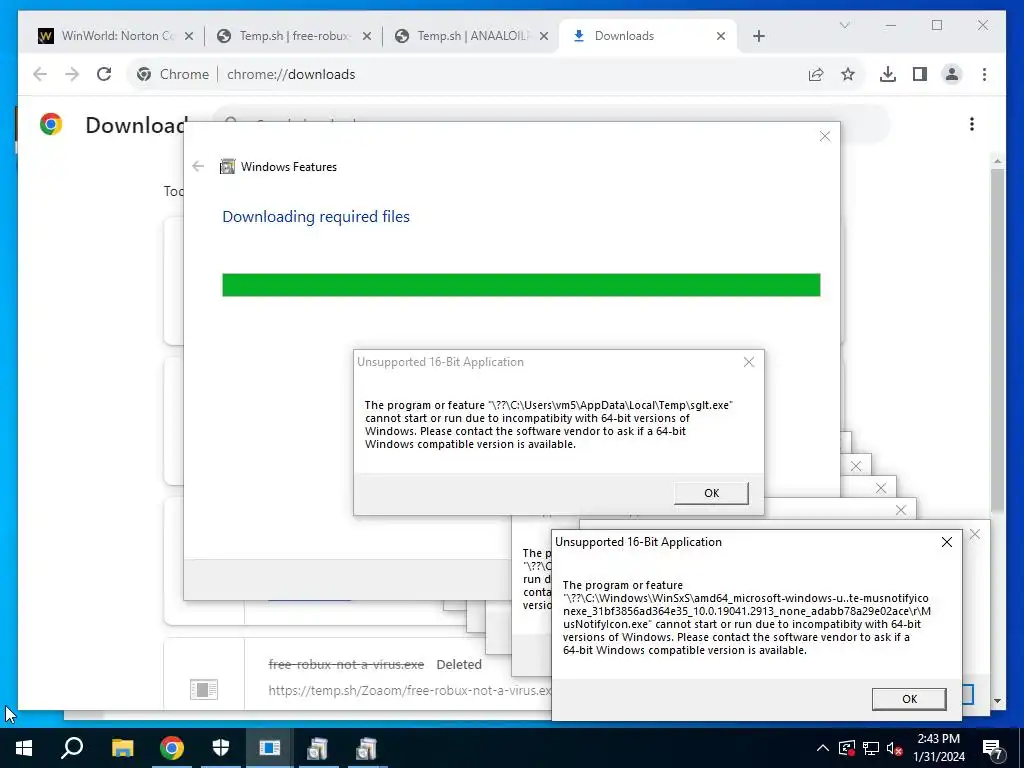This screenshot has width=1024, height=768.
Task: Open the Windows Start menu
Action: pyautogui.click(x=24, y=748)
